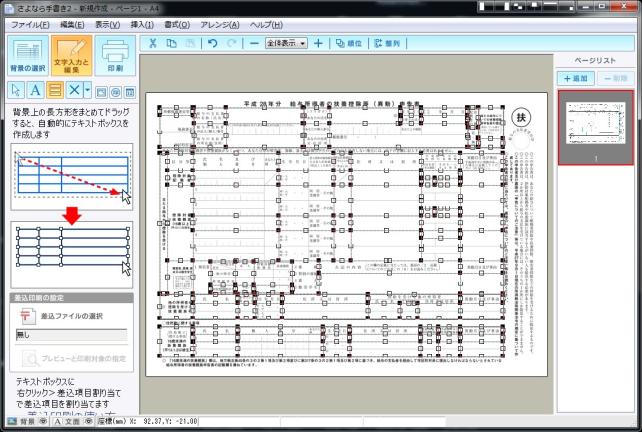The width and height of the screenshot is (642, 432).
Task: Click the stamp insert small icon
Action: pos(115,93)
